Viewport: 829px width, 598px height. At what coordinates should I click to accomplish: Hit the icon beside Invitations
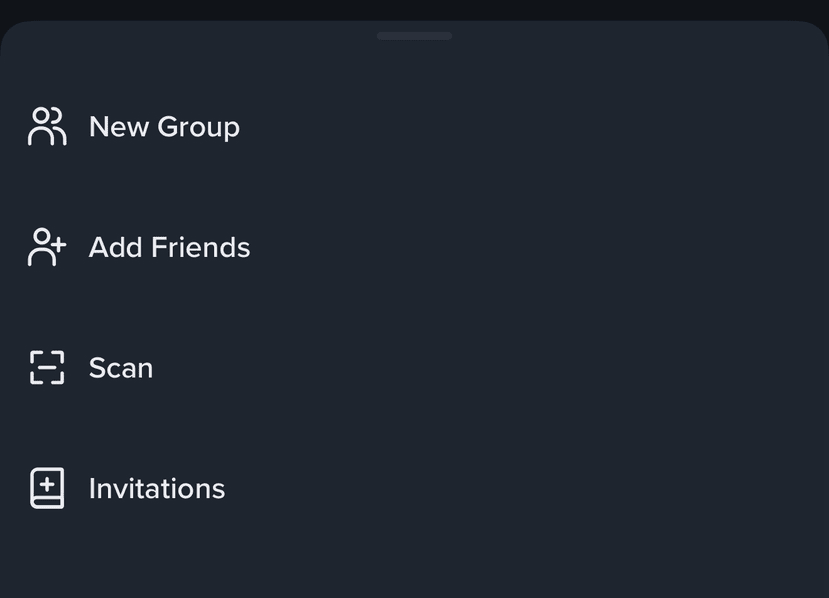[47, 488]
